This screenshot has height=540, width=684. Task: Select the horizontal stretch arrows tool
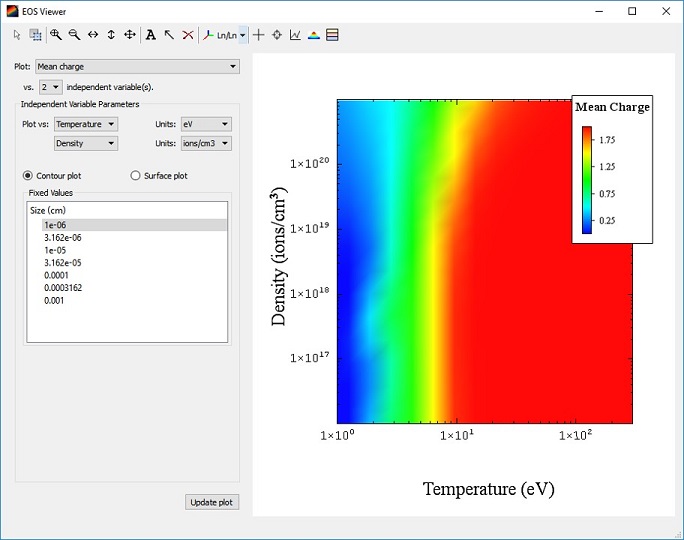(x=93, y=35)
